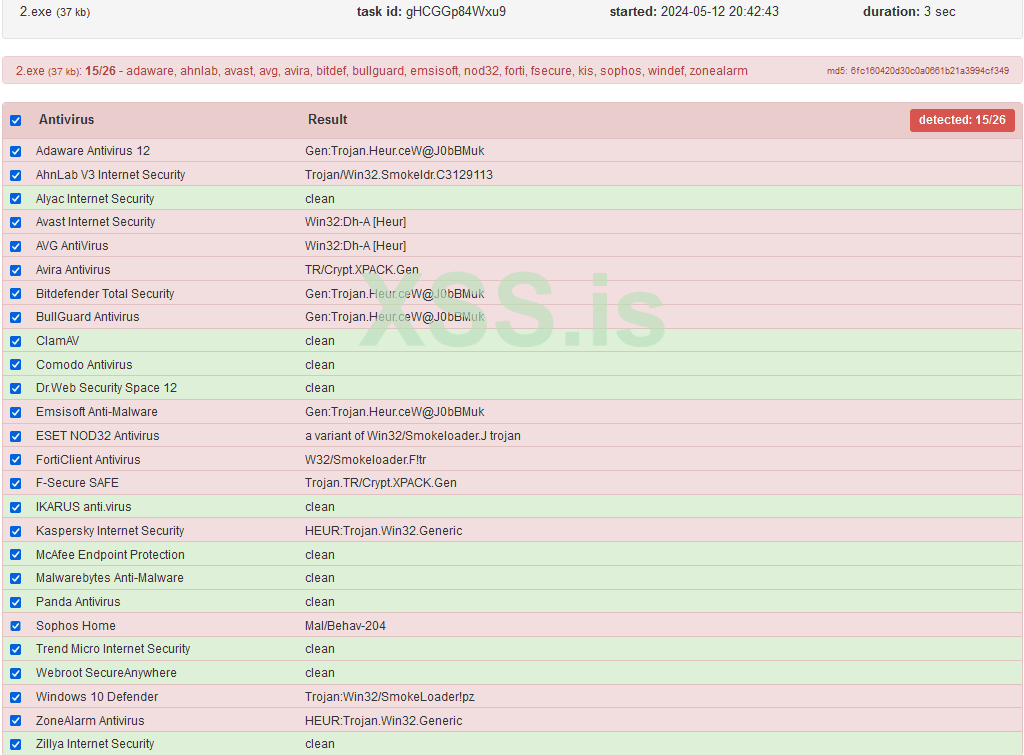Image resolution: width=1024 pixels, height=755 pixels.
Task: Click the Result column header
Action: (327, 120)
